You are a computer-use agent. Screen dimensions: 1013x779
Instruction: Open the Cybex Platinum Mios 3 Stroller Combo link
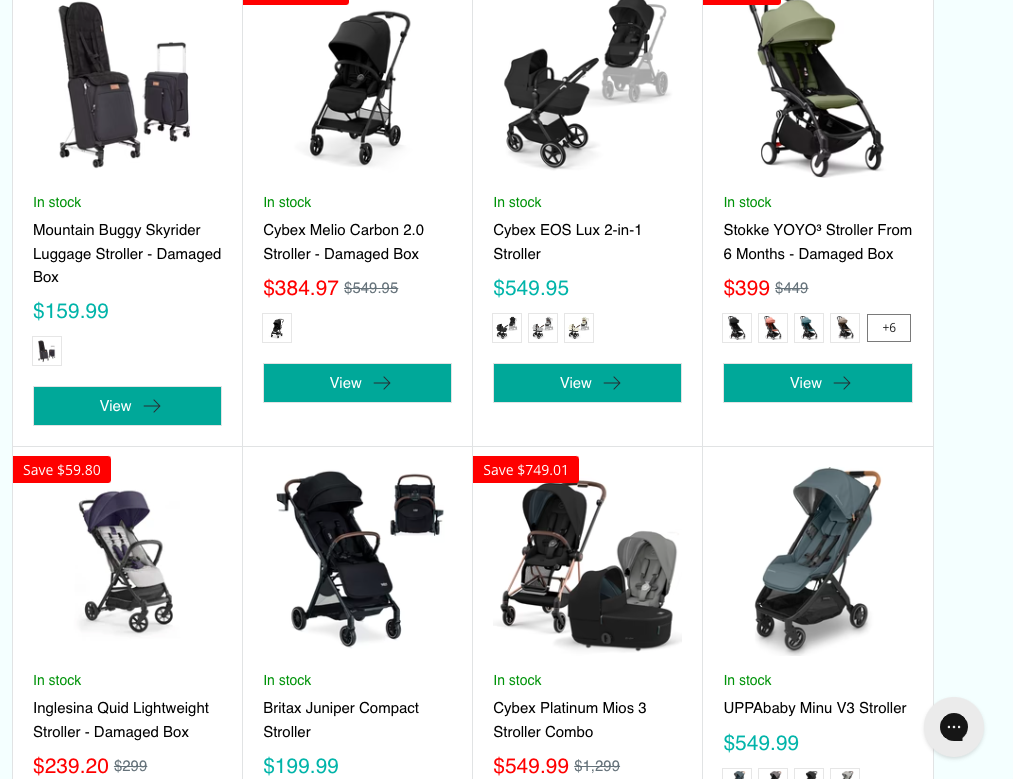(x=569, y=720)
